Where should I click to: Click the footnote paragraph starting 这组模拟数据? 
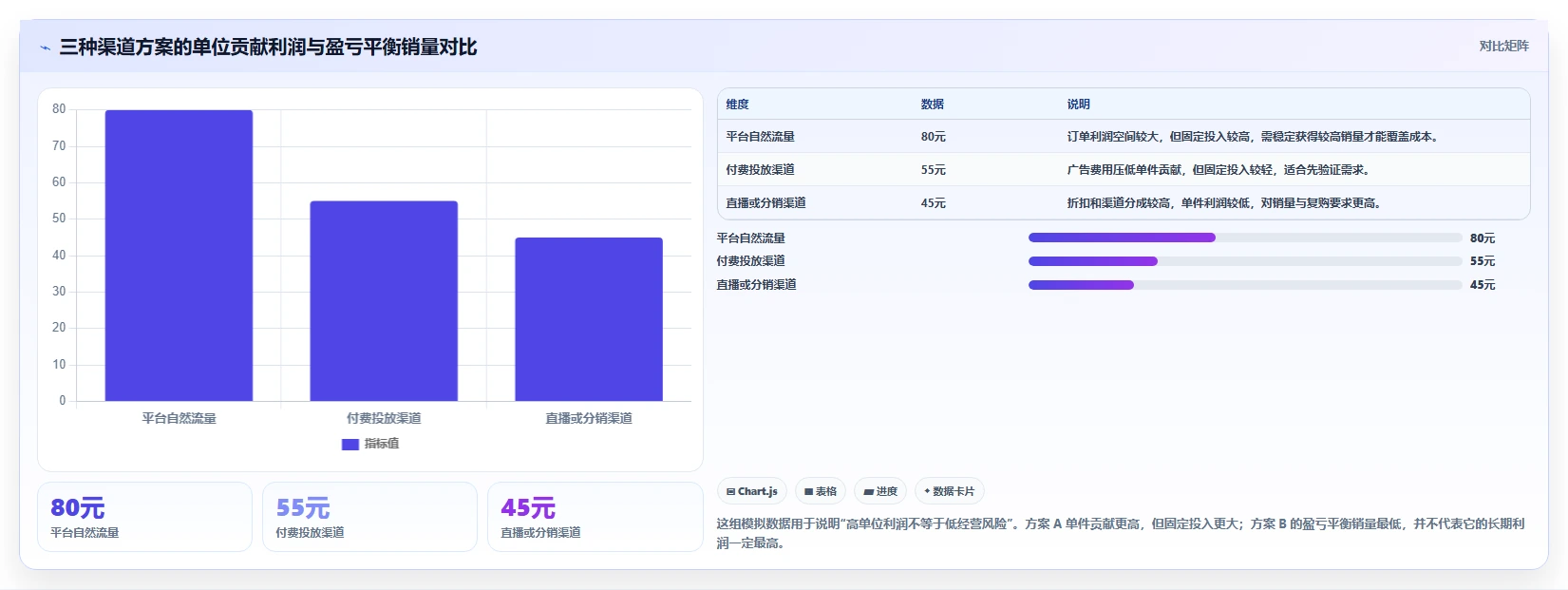pyautogui.click(x=1121, y=533)
